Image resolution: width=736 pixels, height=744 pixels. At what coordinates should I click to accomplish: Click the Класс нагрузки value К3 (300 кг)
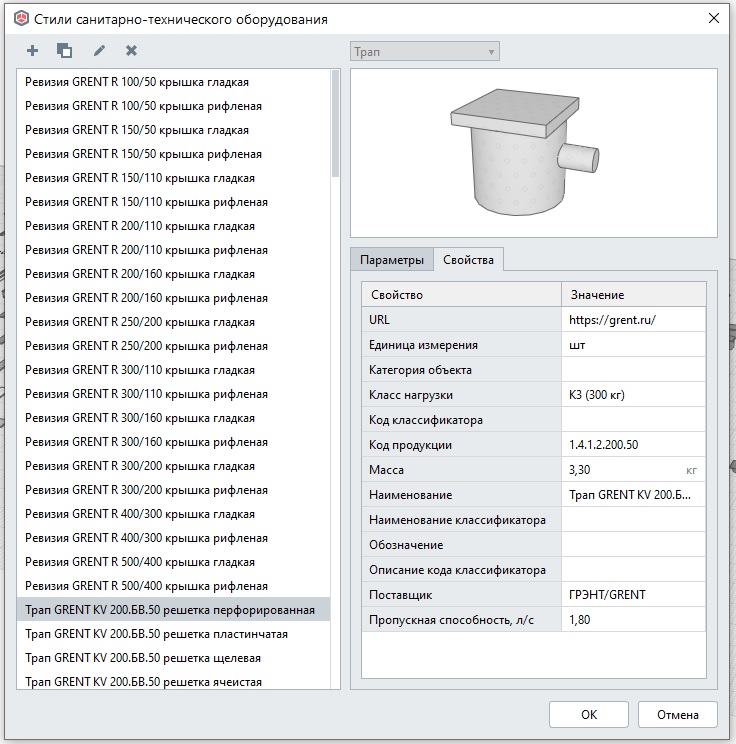(634, 395)
